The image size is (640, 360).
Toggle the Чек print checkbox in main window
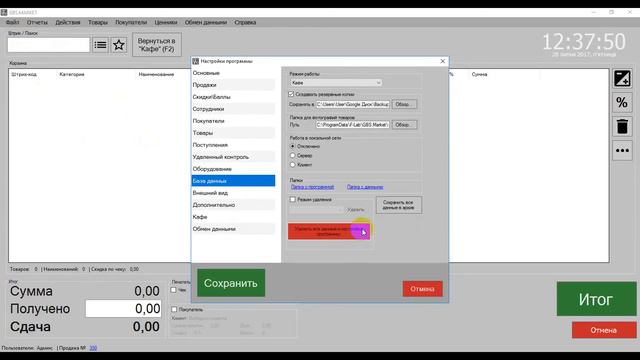174,290
